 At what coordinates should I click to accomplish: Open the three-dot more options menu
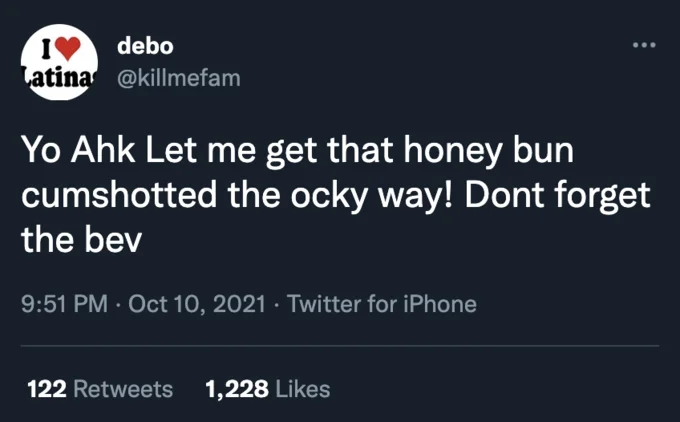644,45
